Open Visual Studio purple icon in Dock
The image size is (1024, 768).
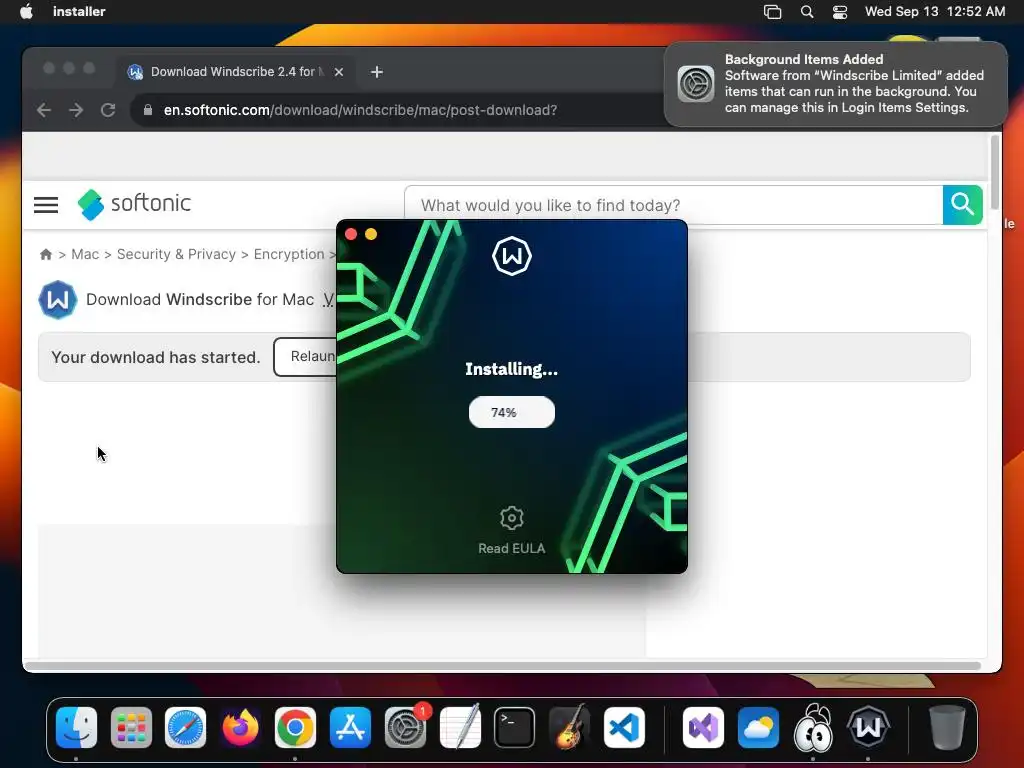tap(703, 727)
